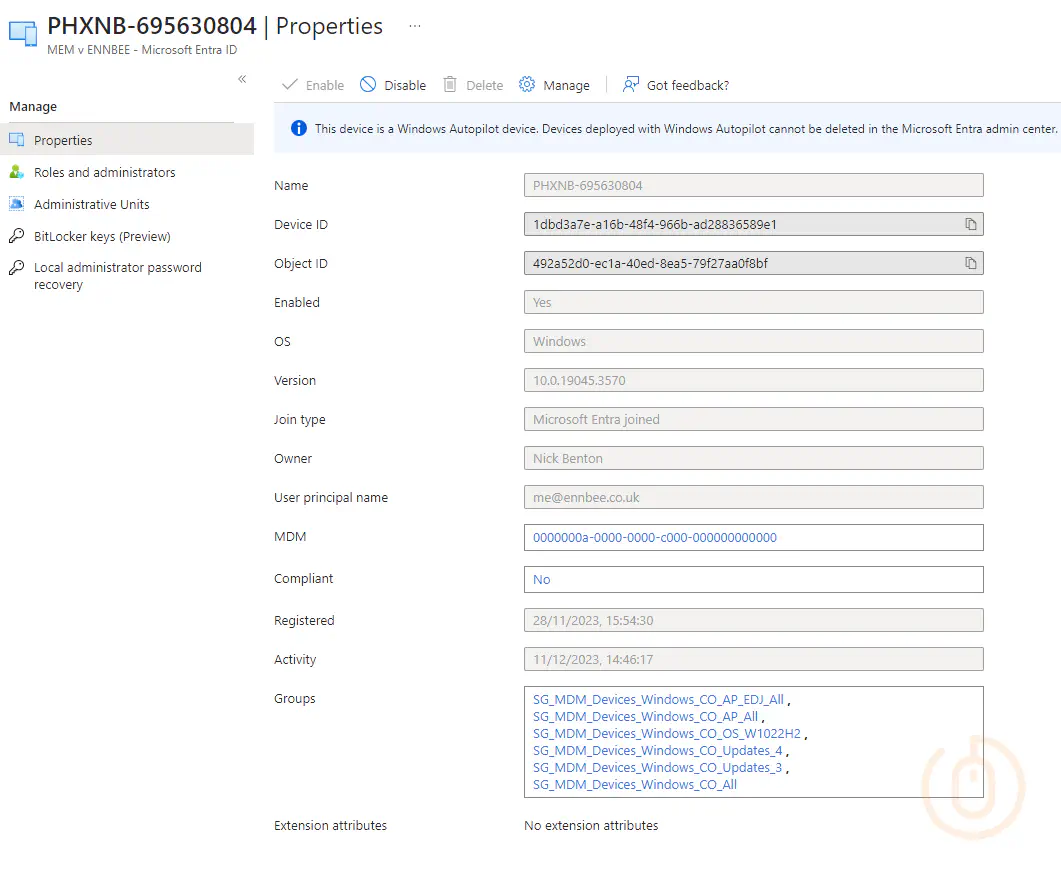Click the 'Extension attributes' label
The width and height of the screenshot is (1061, 875).
pos(330,826)
